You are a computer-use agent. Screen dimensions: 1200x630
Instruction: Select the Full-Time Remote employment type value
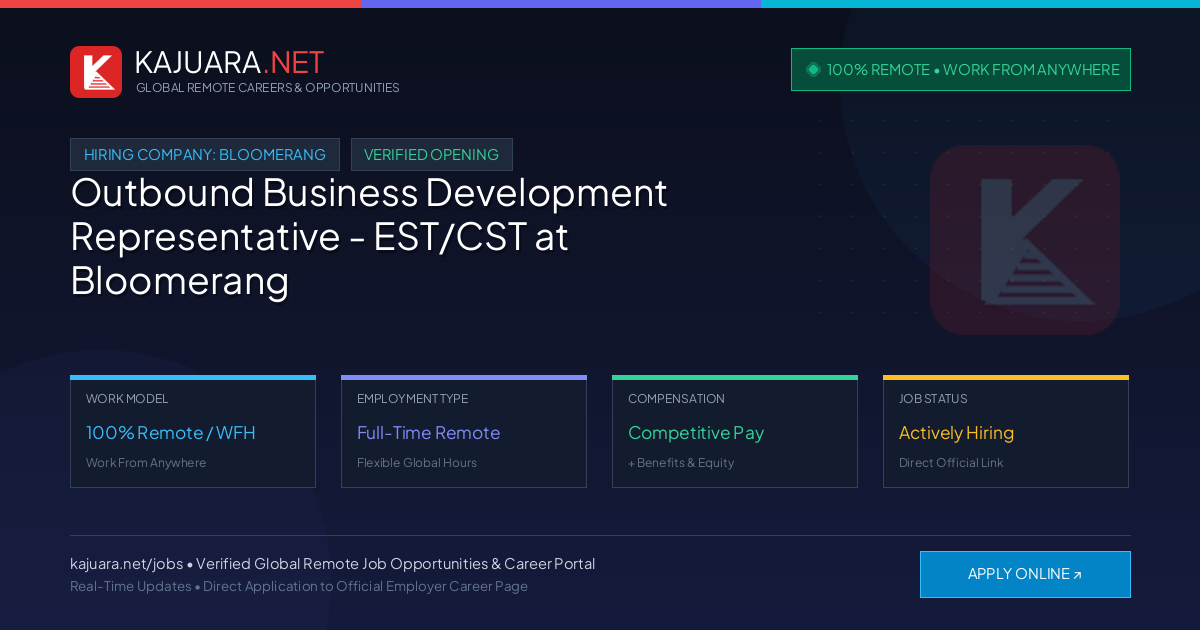(428, 433)
